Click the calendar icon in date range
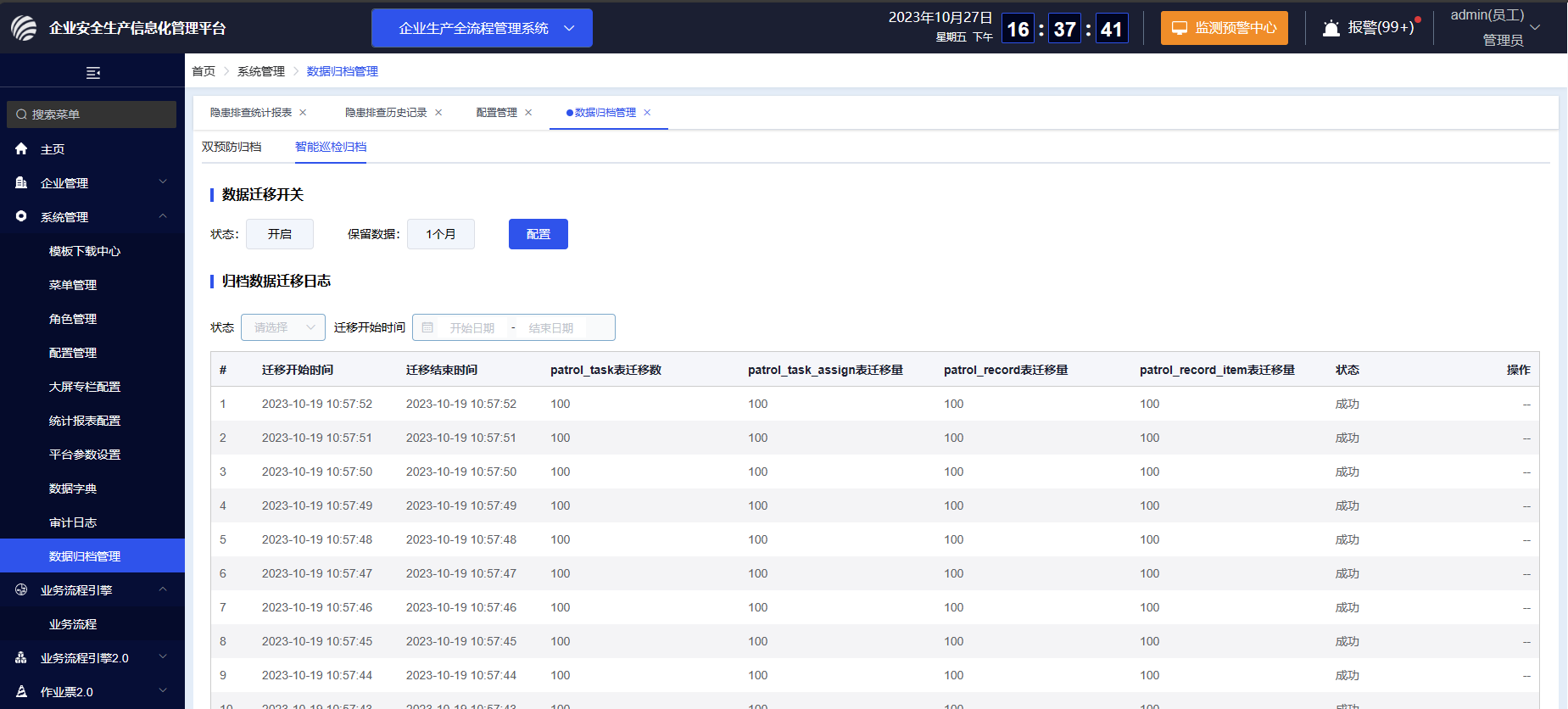 coord(427,327)
